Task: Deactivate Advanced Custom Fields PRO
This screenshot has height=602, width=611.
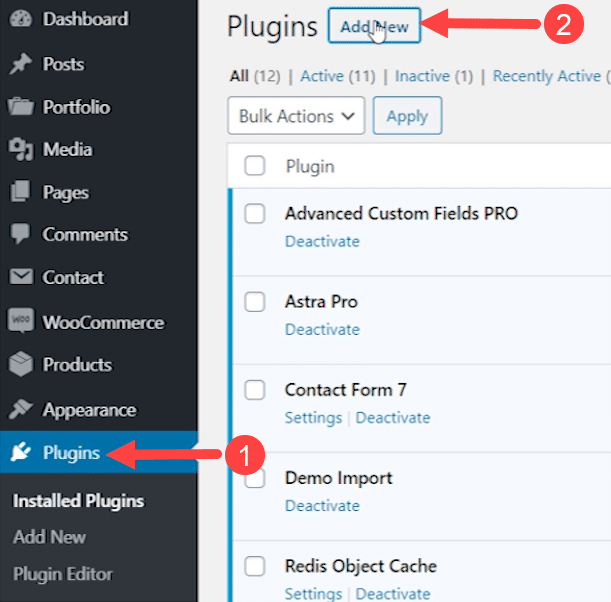Action: (x=322, y=241)
